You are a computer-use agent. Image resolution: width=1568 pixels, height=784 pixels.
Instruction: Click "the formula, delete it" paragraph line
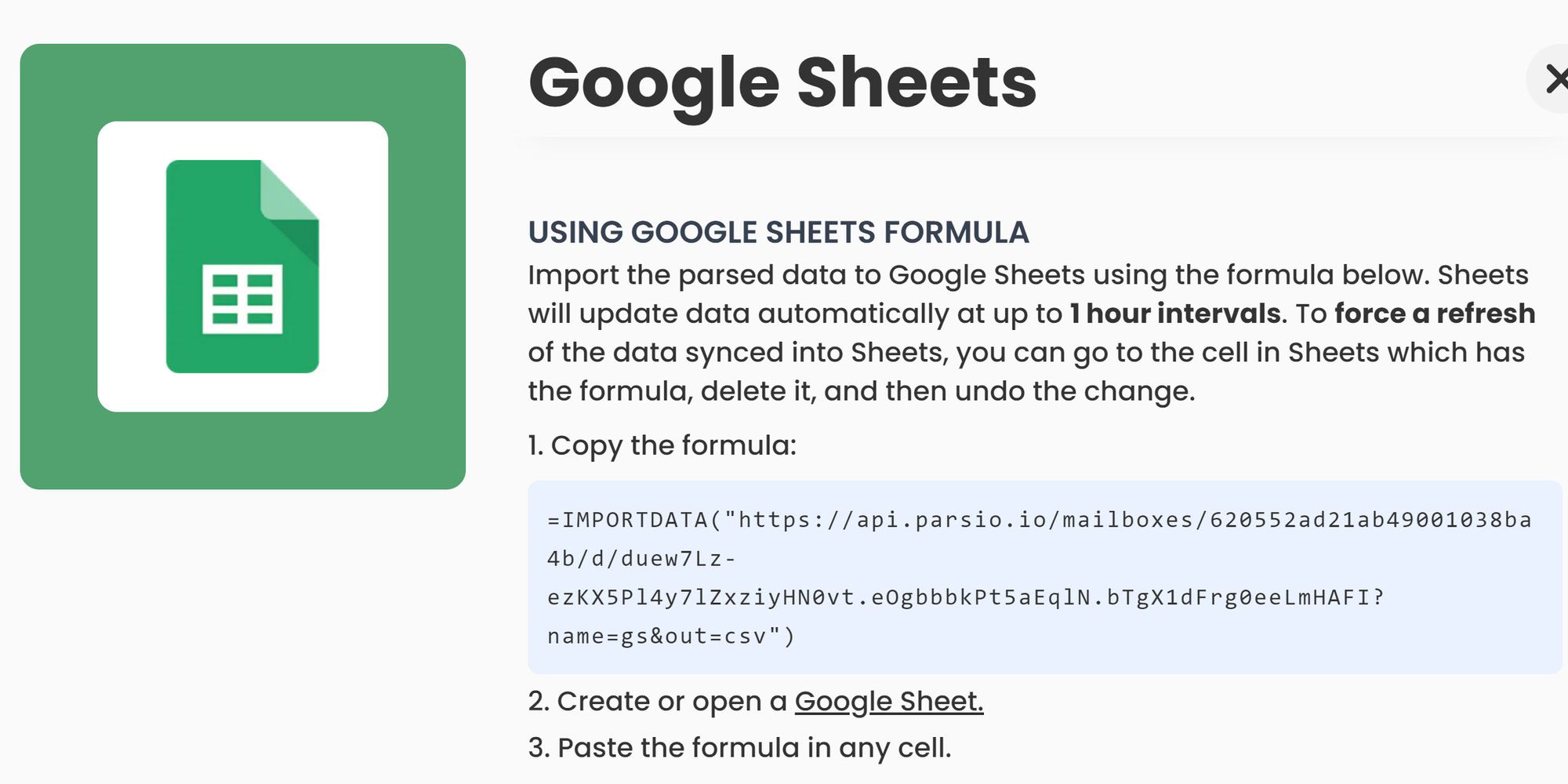860,390
